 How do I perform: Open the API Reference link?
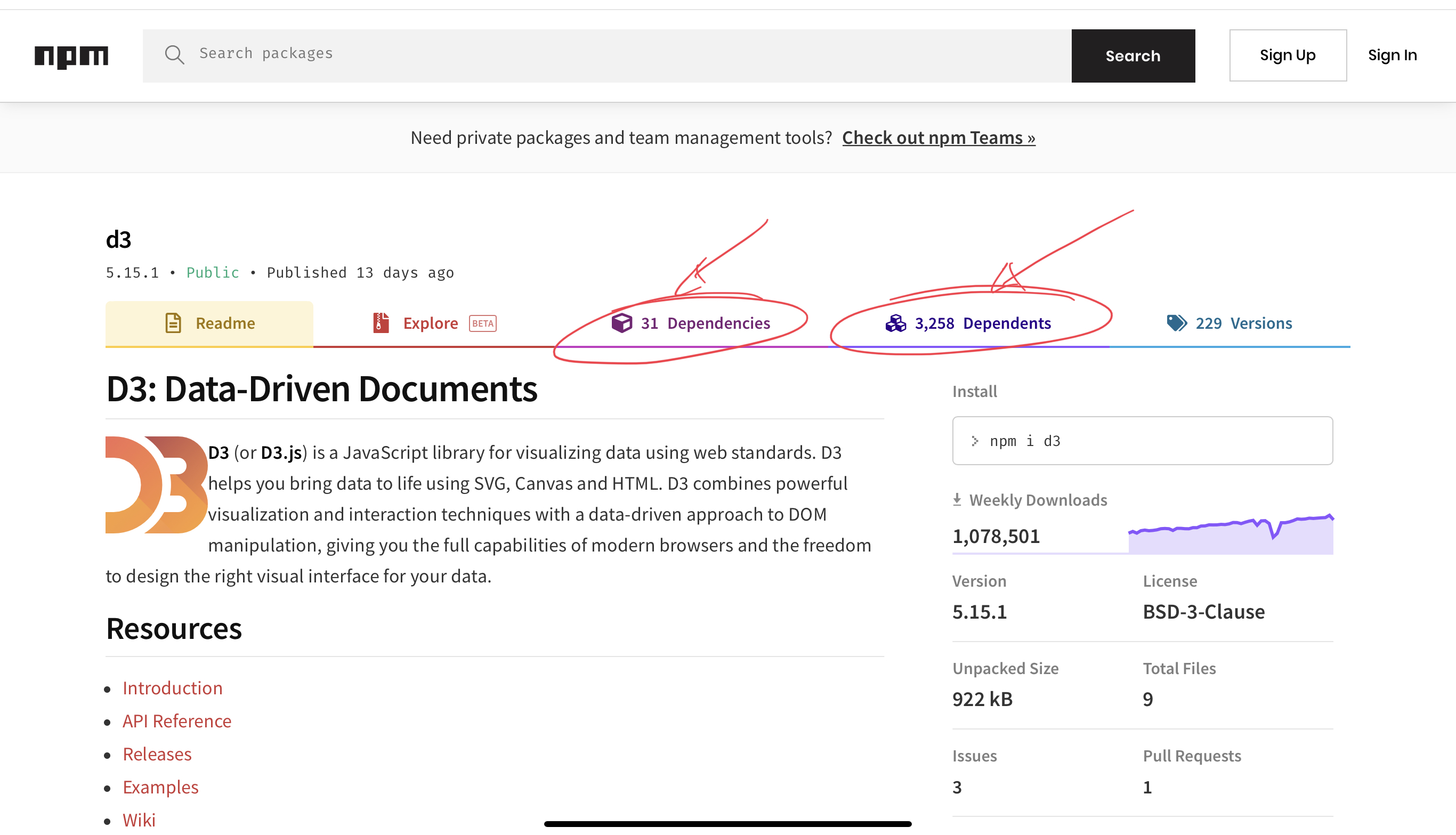tap(176, 721)
